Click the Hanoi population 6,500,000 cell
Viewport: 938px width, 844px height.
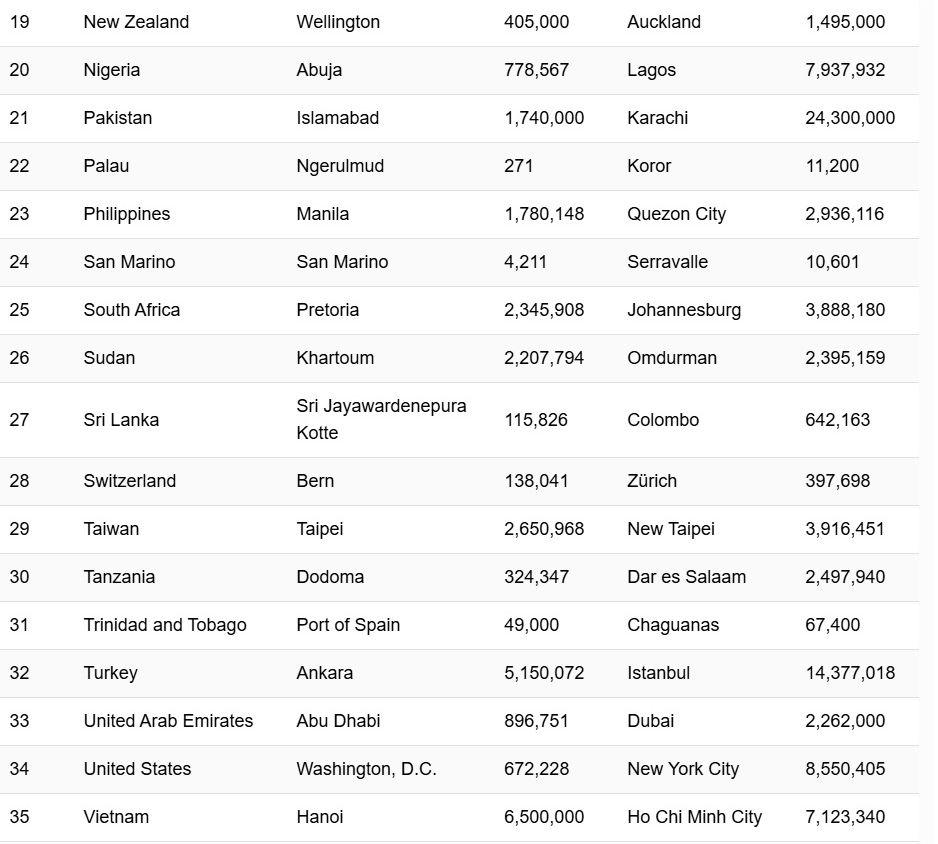[x=544, y=816]
